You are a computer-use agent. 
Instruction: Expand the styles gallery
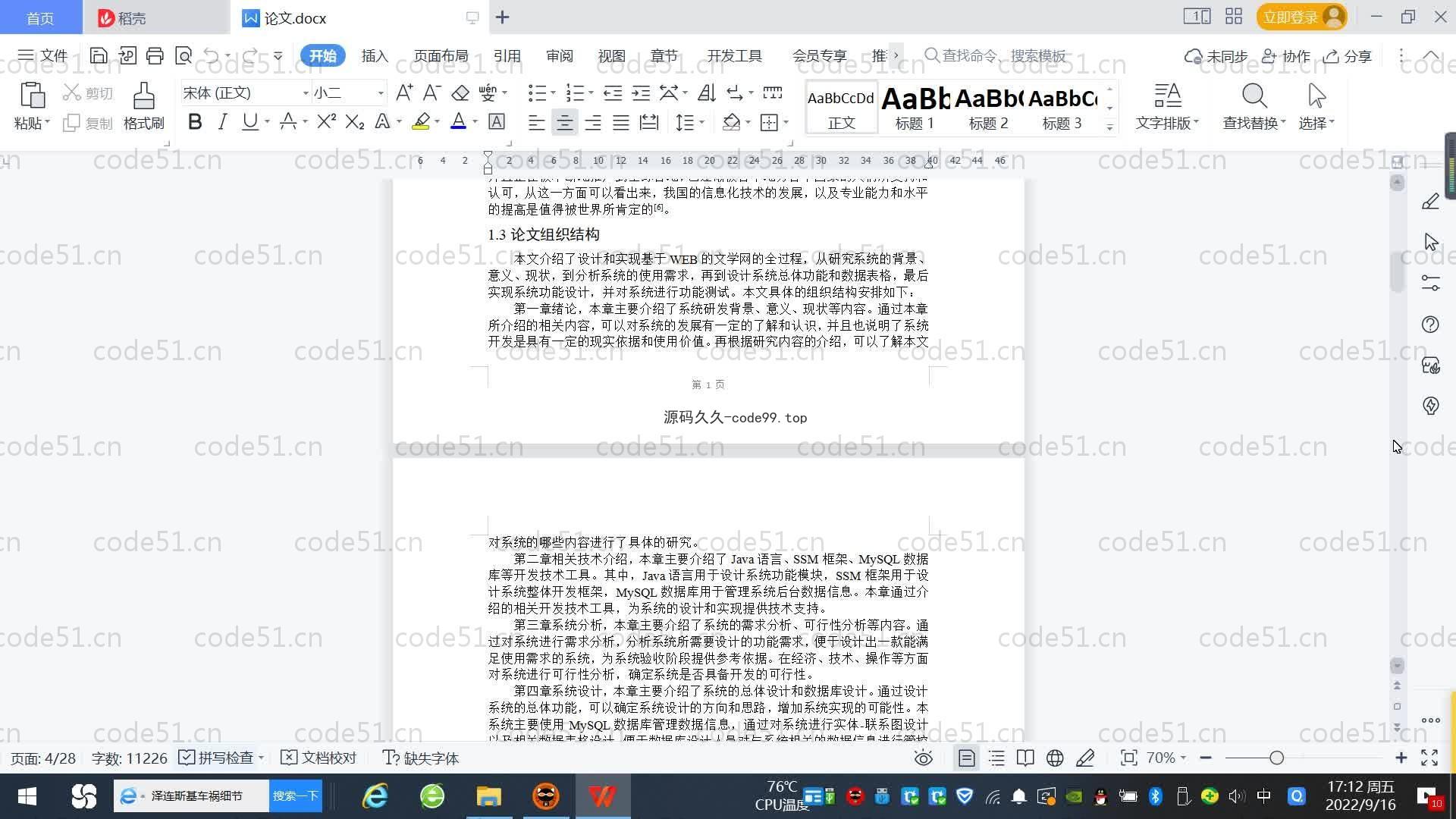point(1109,127)
